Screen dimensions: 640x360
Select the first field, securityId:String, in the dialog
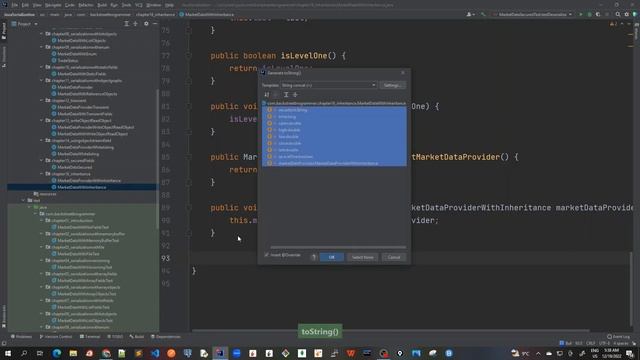(x=334, y=110)
